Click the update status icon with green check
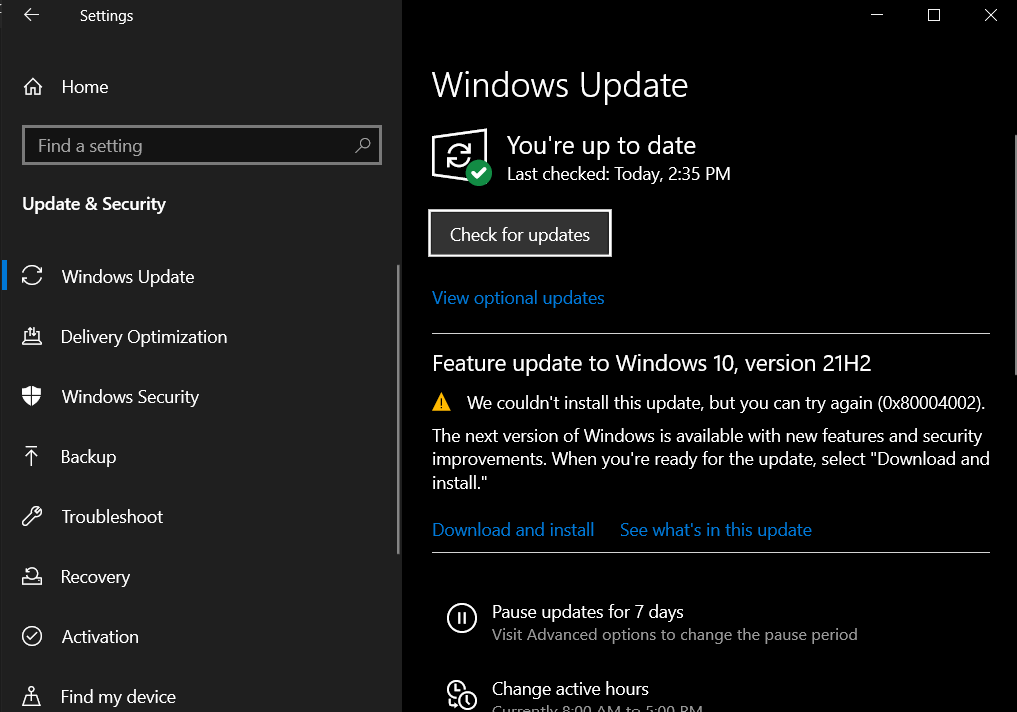 (x=462, y=157)
